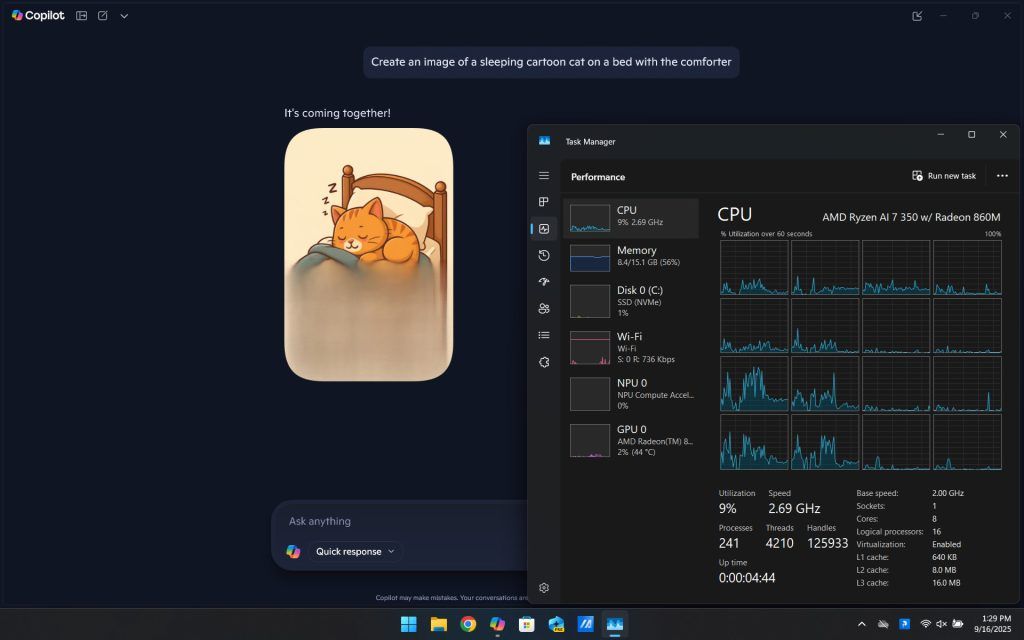Click the Copilot icon on the taskbar
Image resolution: width=1024 pixels, height=640 pixels.
[498, 624]
